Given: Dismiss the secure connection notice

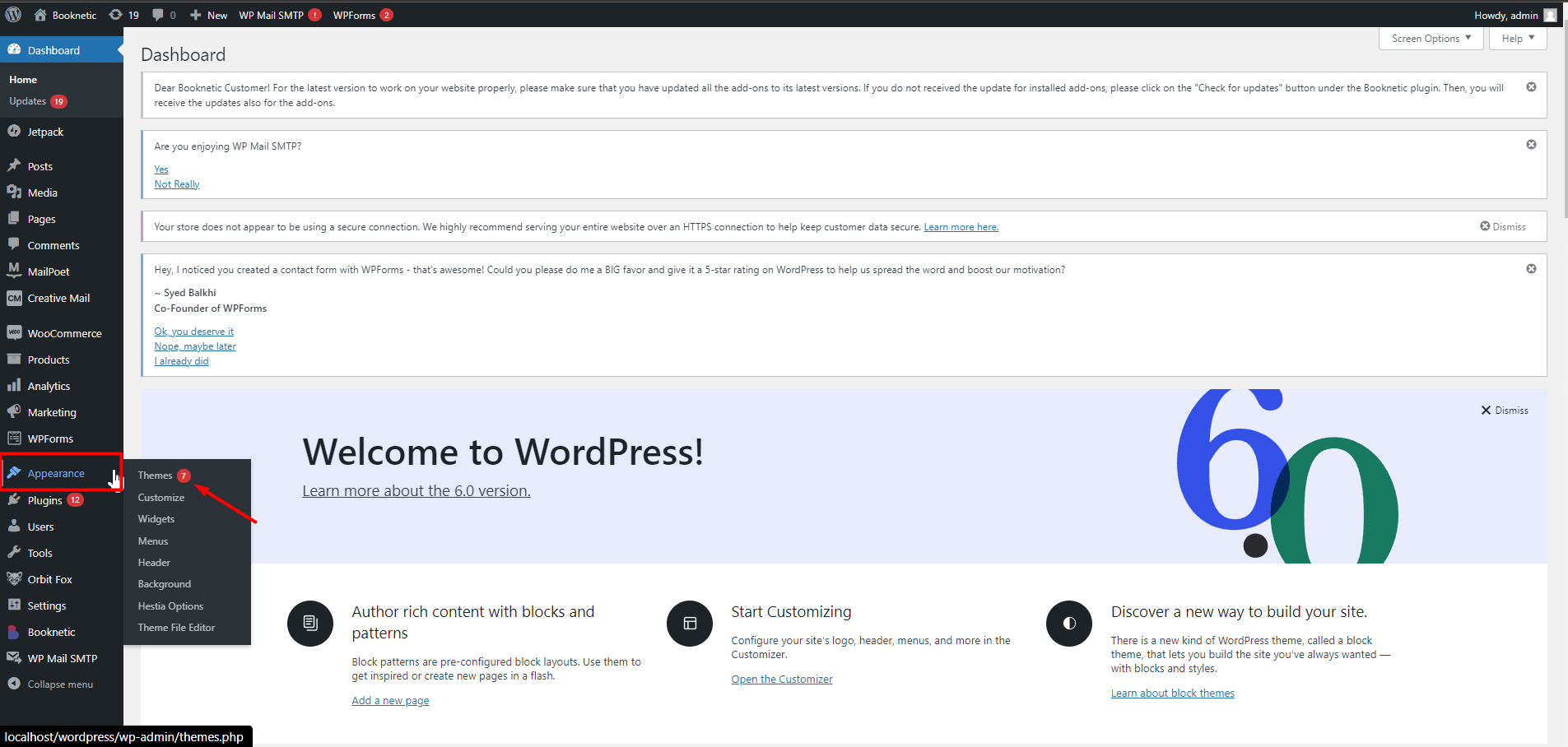Looking at the screenshot, I should coord(1503,226).
